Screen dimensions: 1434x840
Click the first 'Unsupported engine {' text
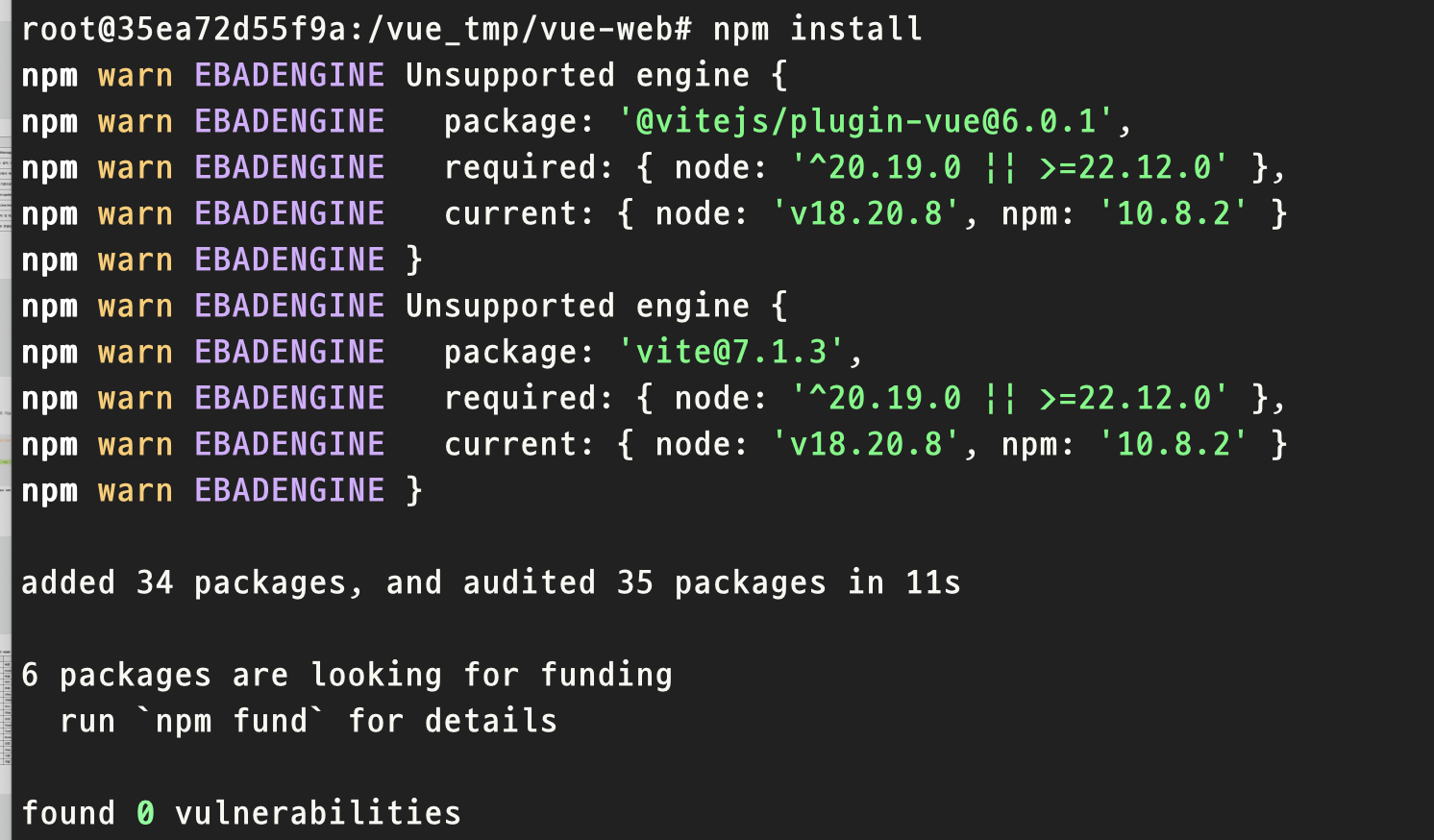tap(597, 75)
